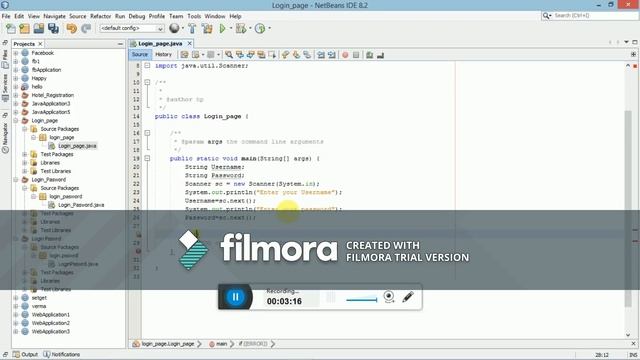This screenshot has width=640, height=360.
Task: Expand the Test Packages node under Login_page
Action: coord(25,154)
